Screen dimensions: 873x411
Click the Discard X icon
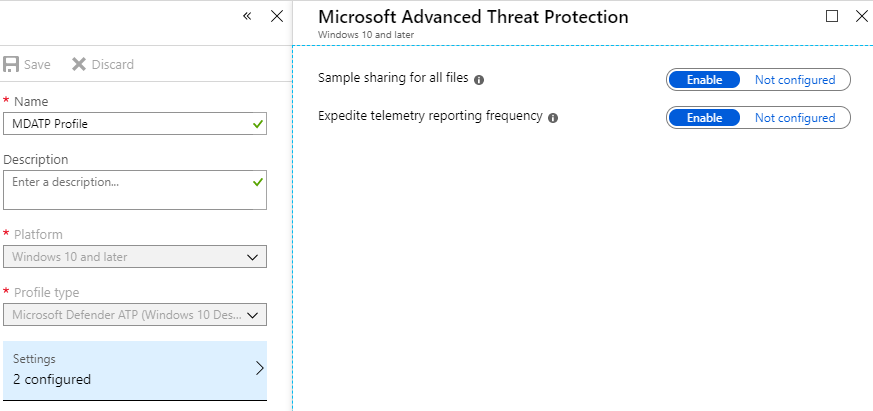(79, 64)
